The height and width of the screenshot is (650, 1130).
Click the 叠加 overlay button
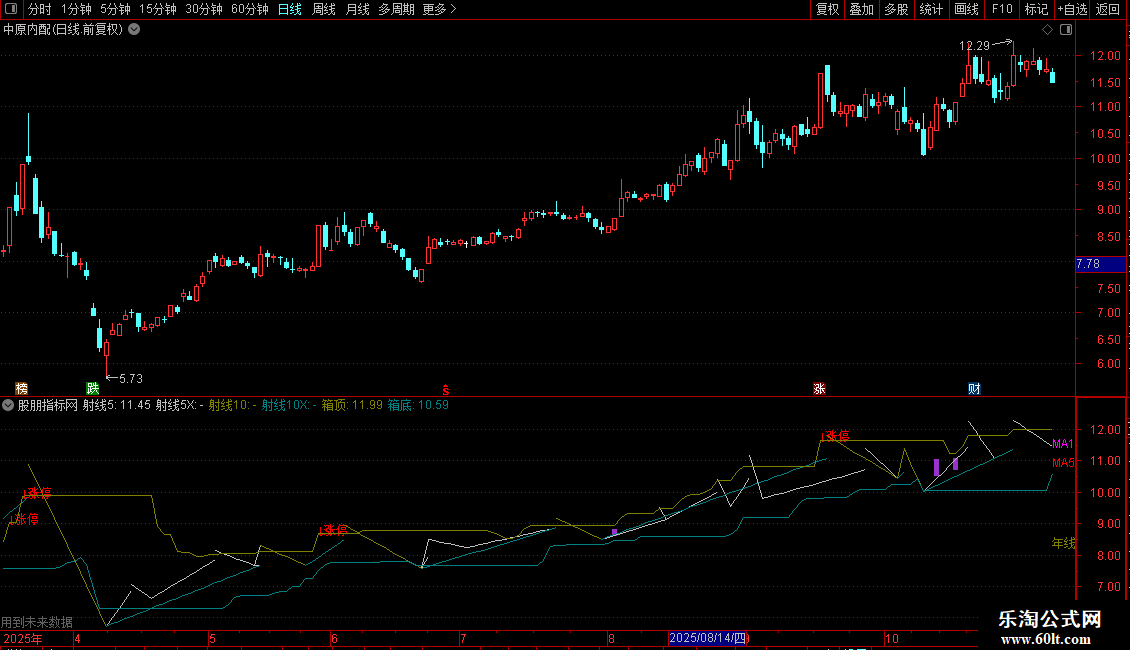point(861,9)
